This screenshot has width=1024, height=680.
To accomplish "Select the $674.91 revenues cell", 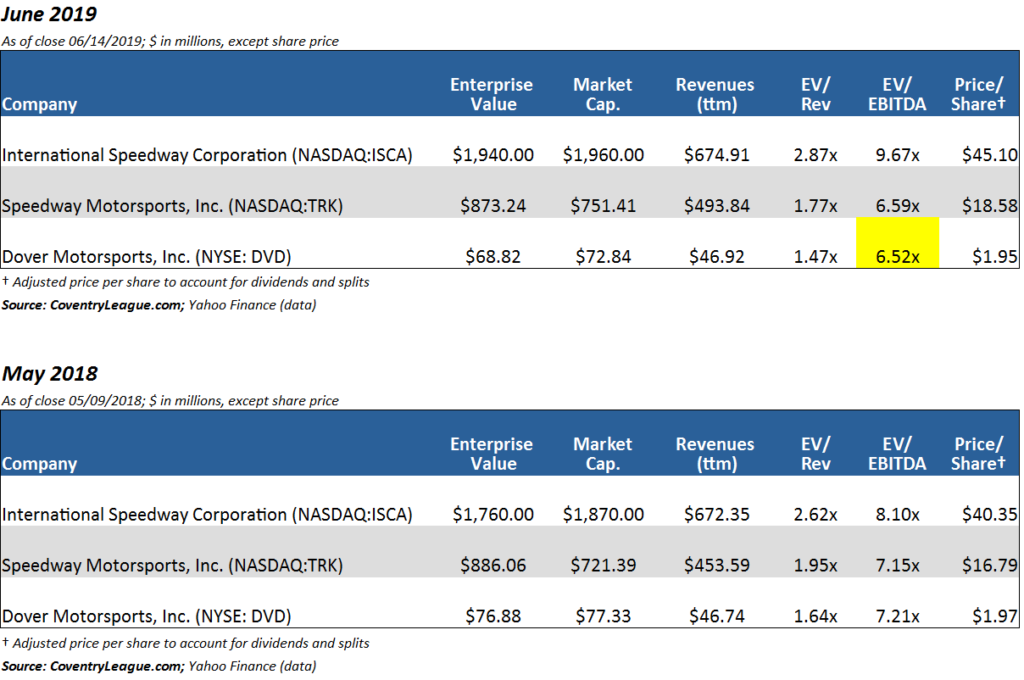I will pyautogui.click(x=716, y=155).
